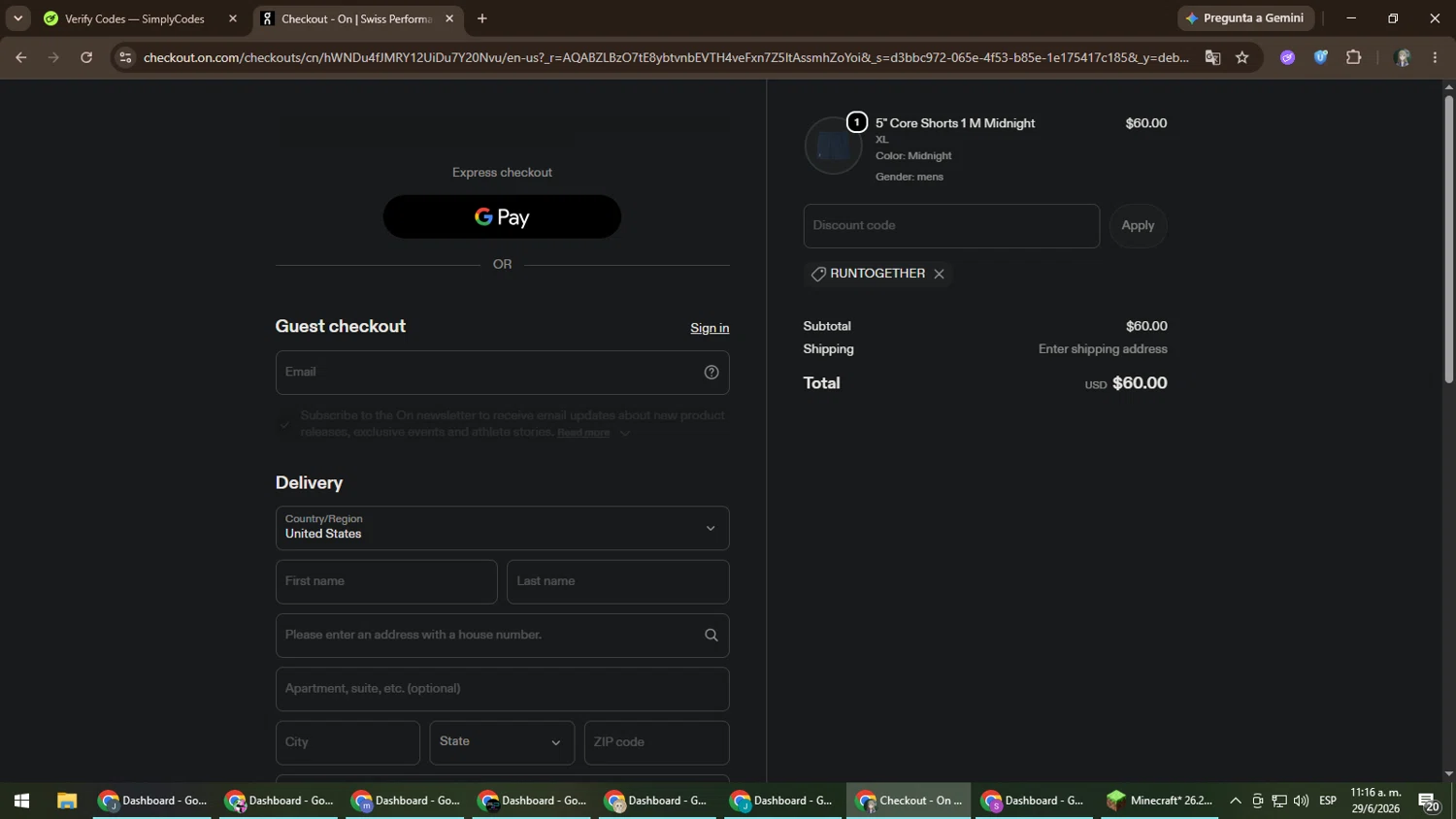Open newsletter Read more link
The height and width of the screenshot is (819, 1456).
point(583,433)
